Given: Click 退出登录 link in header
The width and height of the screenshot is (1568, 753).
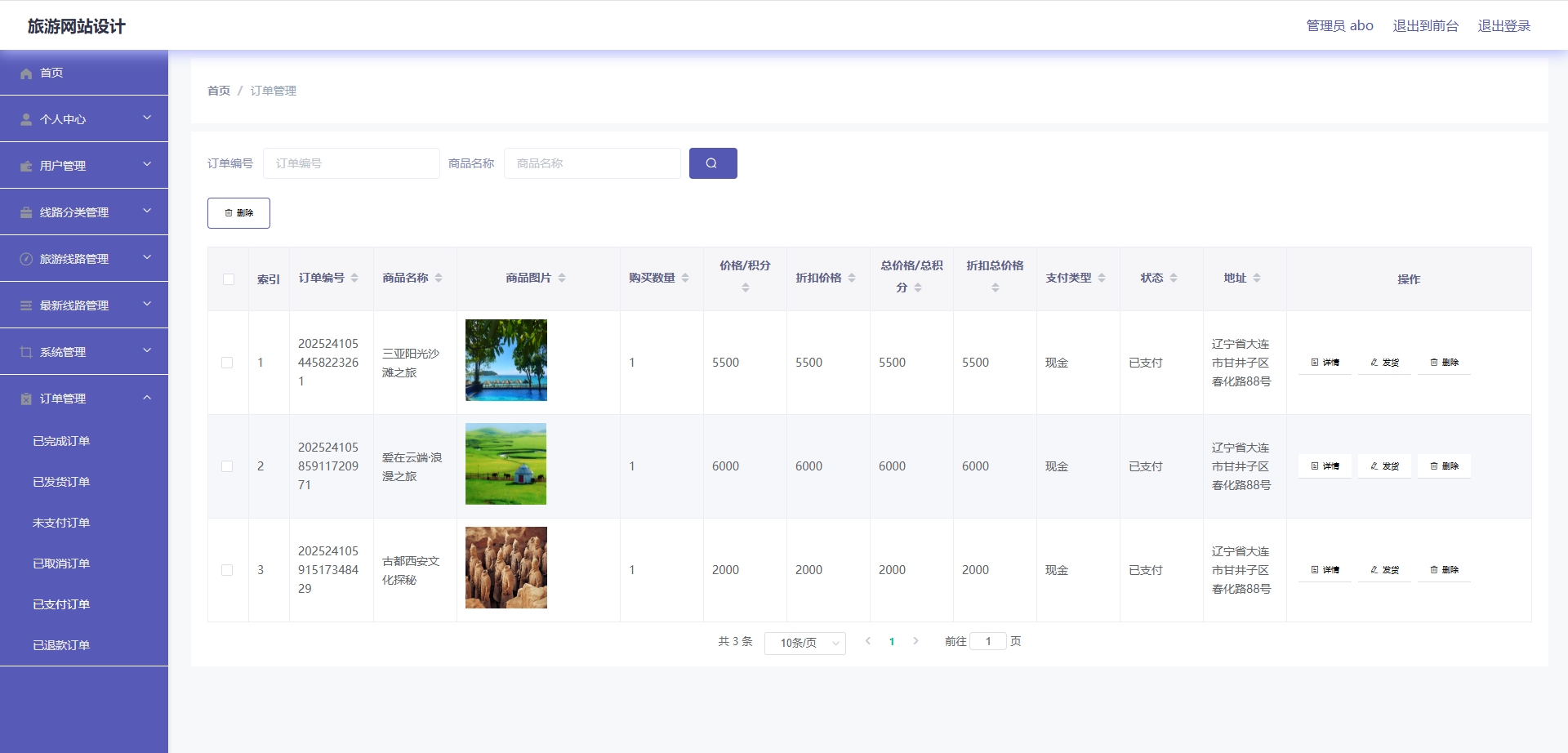Looking at the screenshot, I should pos(1504,26).
